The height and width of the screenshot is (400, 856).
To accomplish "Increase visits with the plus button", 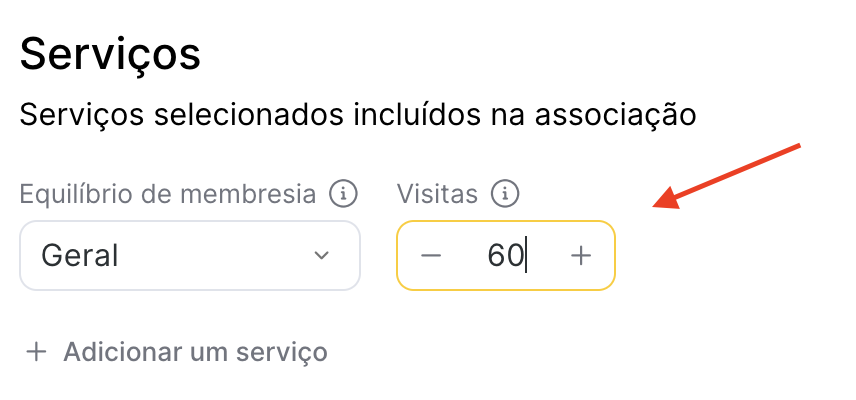I will click(581, 255).
